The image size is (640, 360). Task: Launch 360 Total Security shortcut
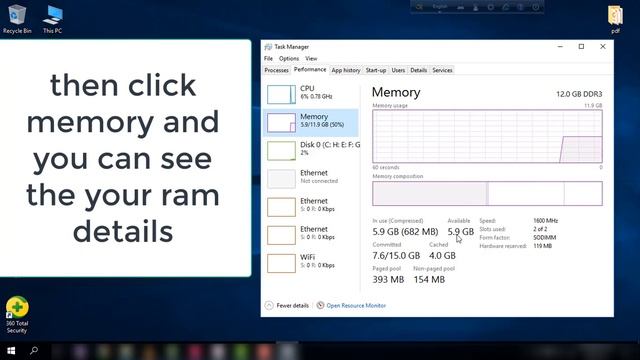17,315
